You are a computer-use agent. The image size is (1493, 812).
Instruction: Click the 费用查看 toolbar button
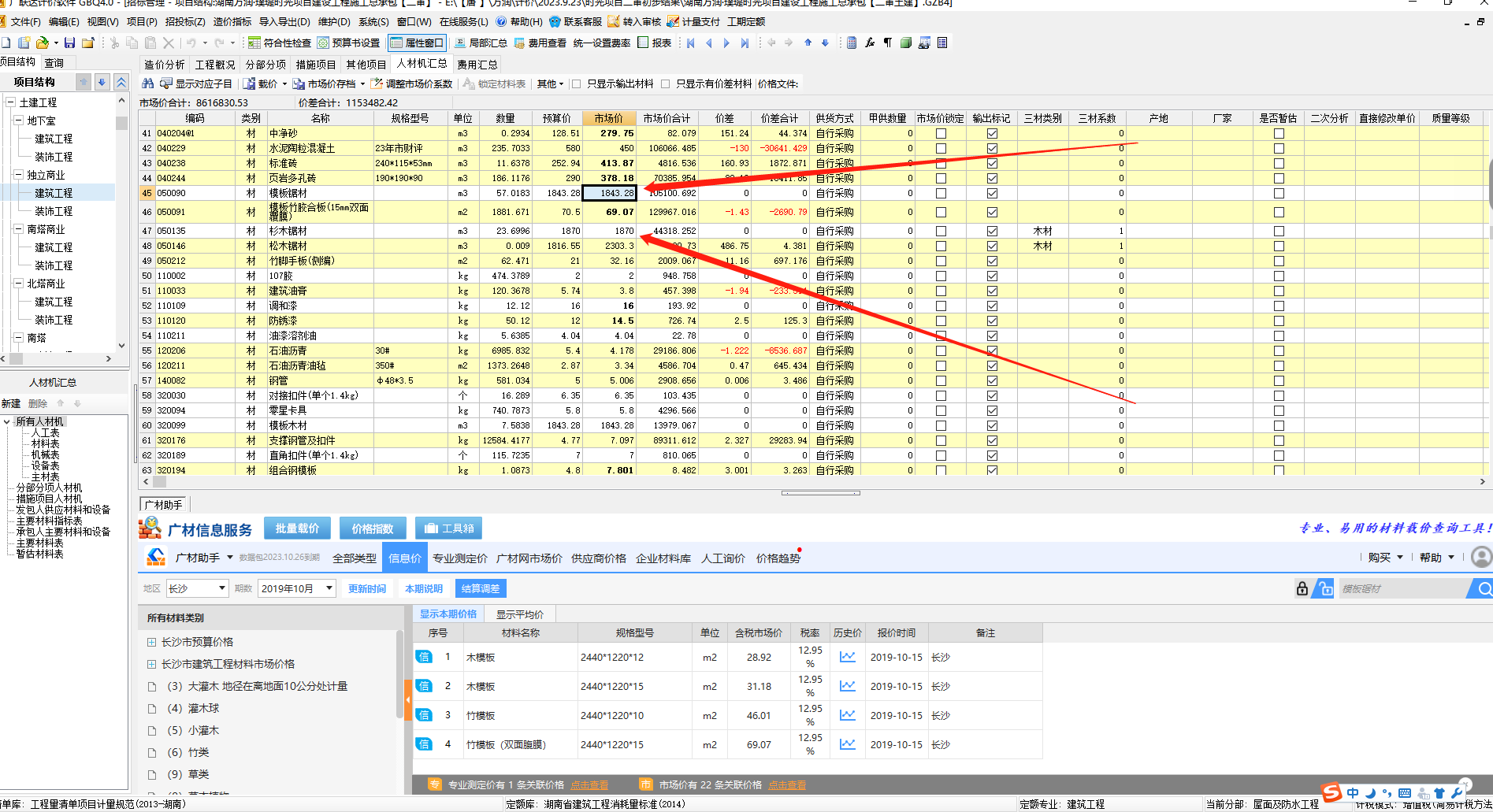pyautogui.click(x=540, y=43)
